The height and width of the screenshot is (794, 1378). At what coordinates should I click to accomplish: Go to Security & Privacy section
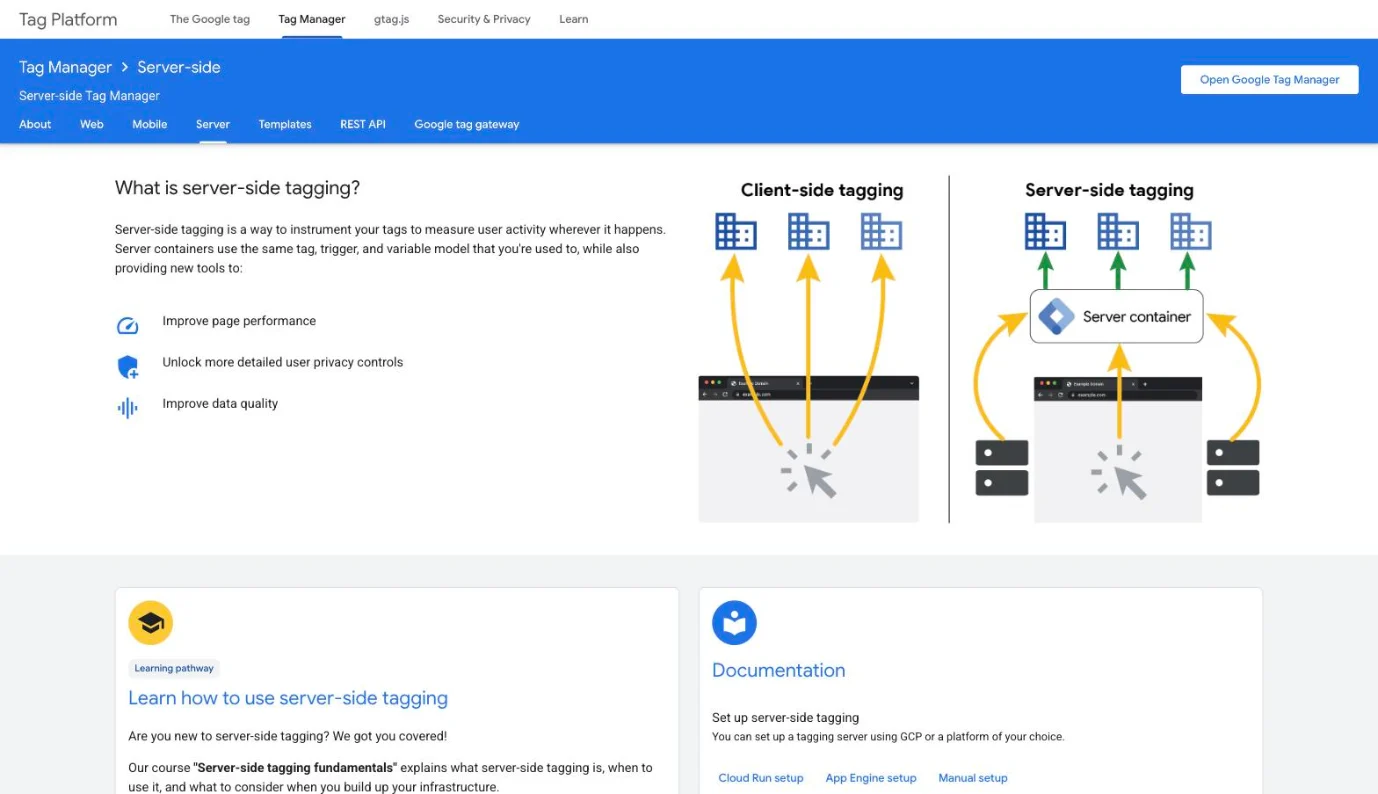[484, 19]
